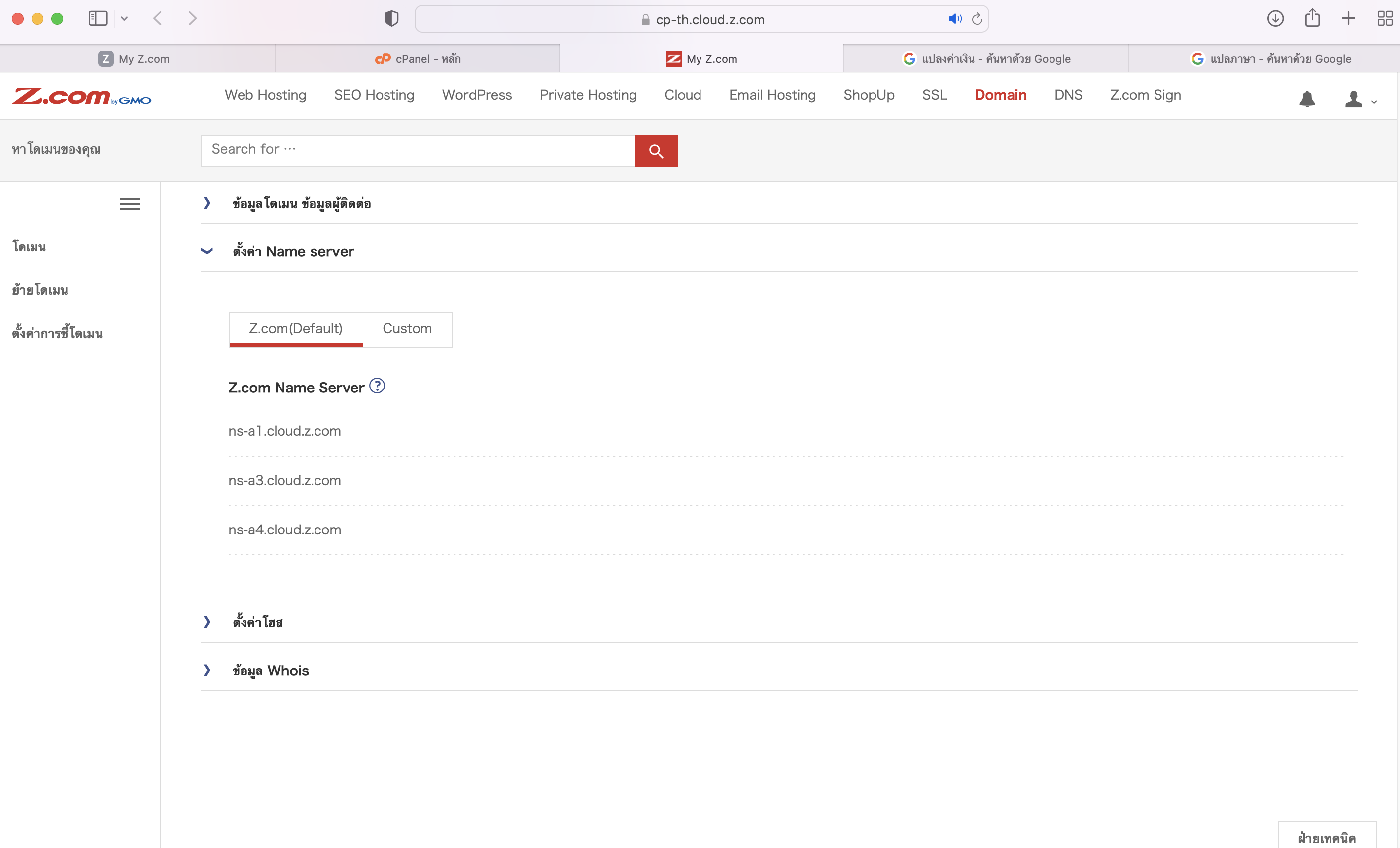Screen dimensions: 1400x848
Task: Open dropdown arrow beside Safari sidebar icon
Action: [124, 19]
